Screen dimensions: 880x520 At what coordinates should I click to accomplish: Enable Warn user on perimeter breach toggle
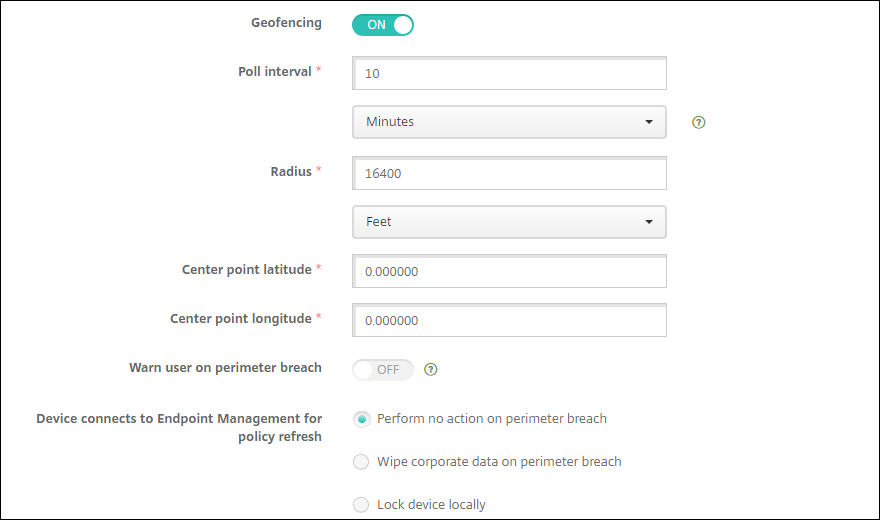[382, 370]
